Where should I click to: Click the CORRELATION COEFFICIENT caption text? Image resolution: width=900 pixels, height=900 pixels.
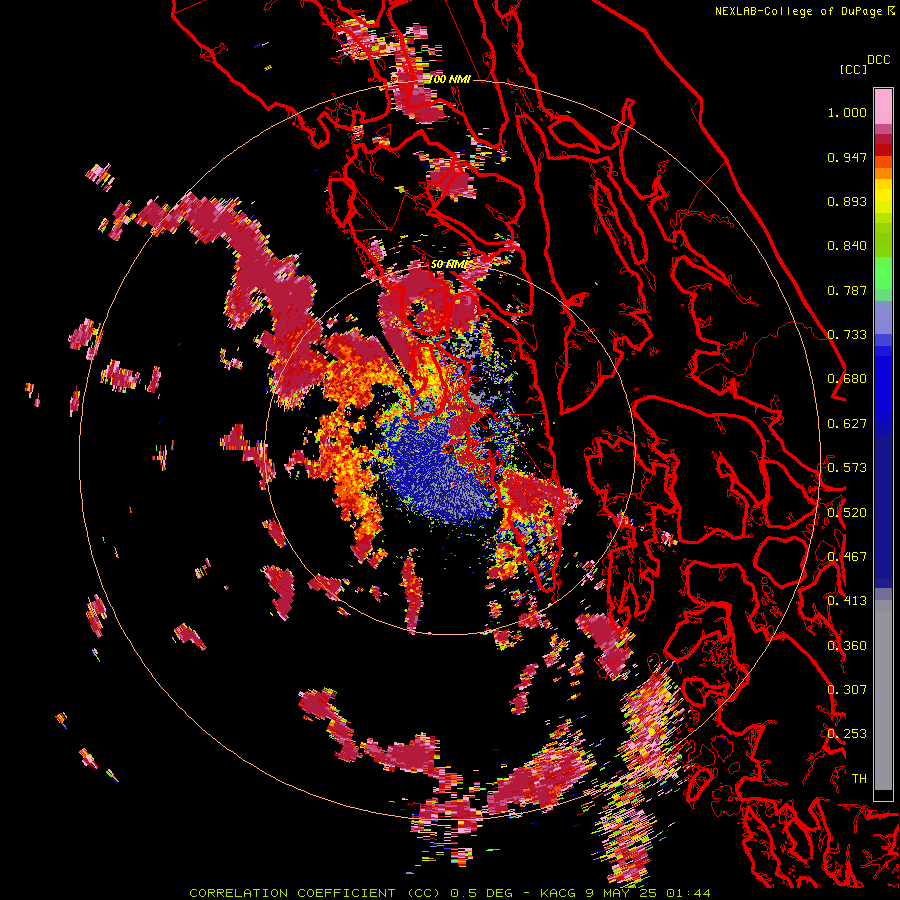pos(292,893)
